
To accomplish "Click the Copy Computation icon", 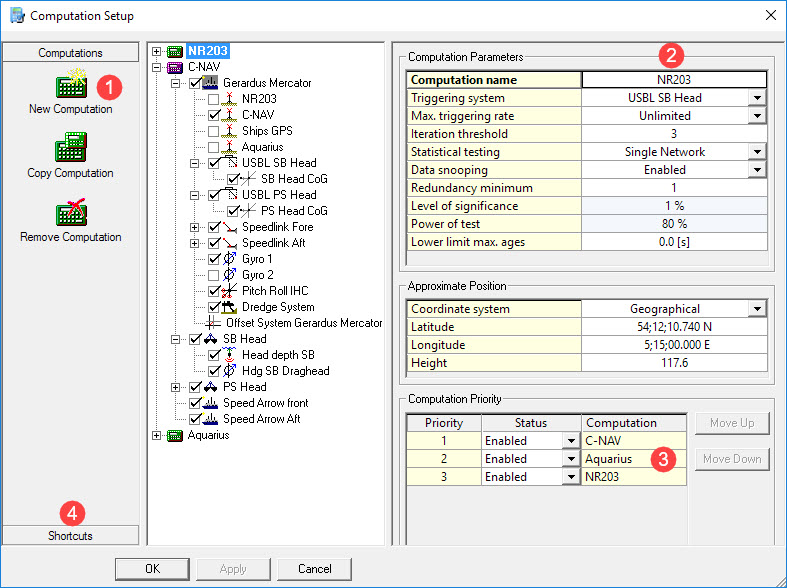I will 70,149.
